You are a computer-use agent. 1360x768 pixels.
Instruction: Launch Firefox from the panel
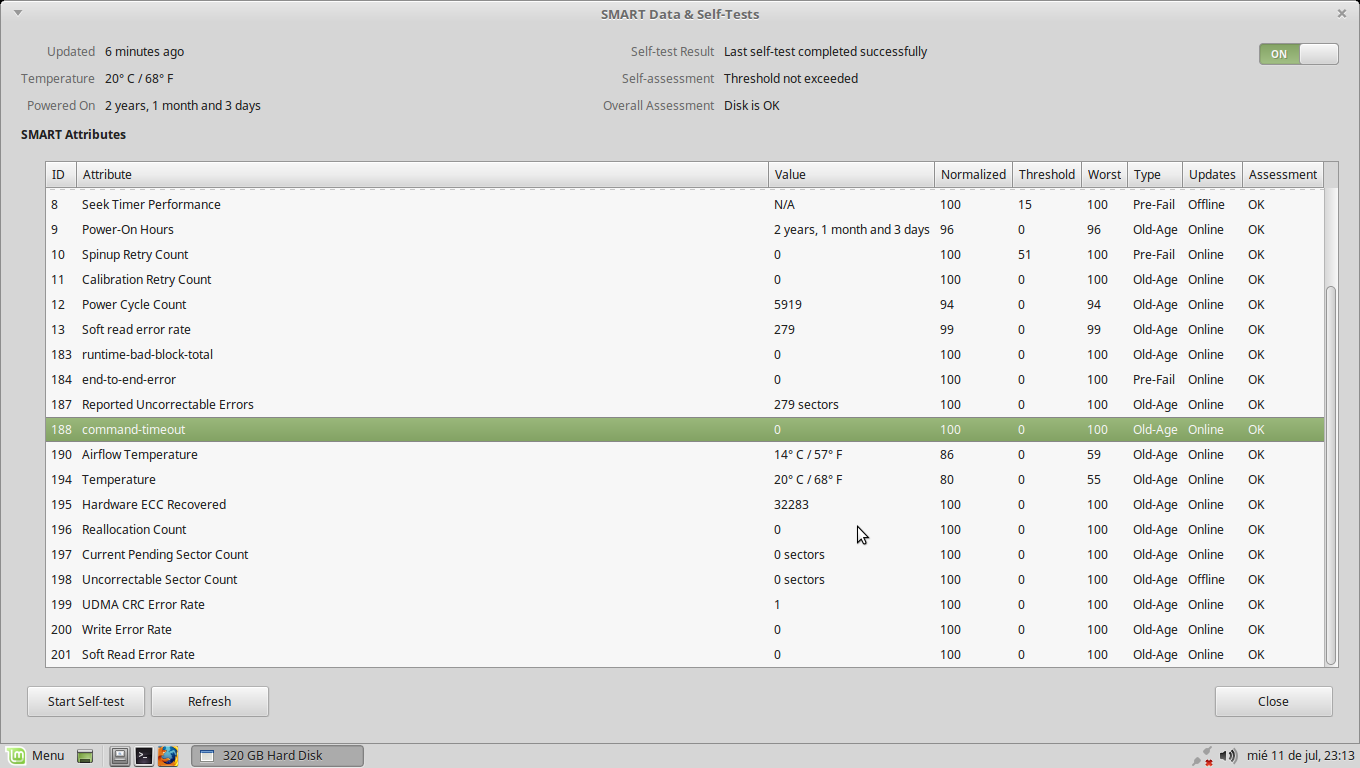click(x=167, y=756)
